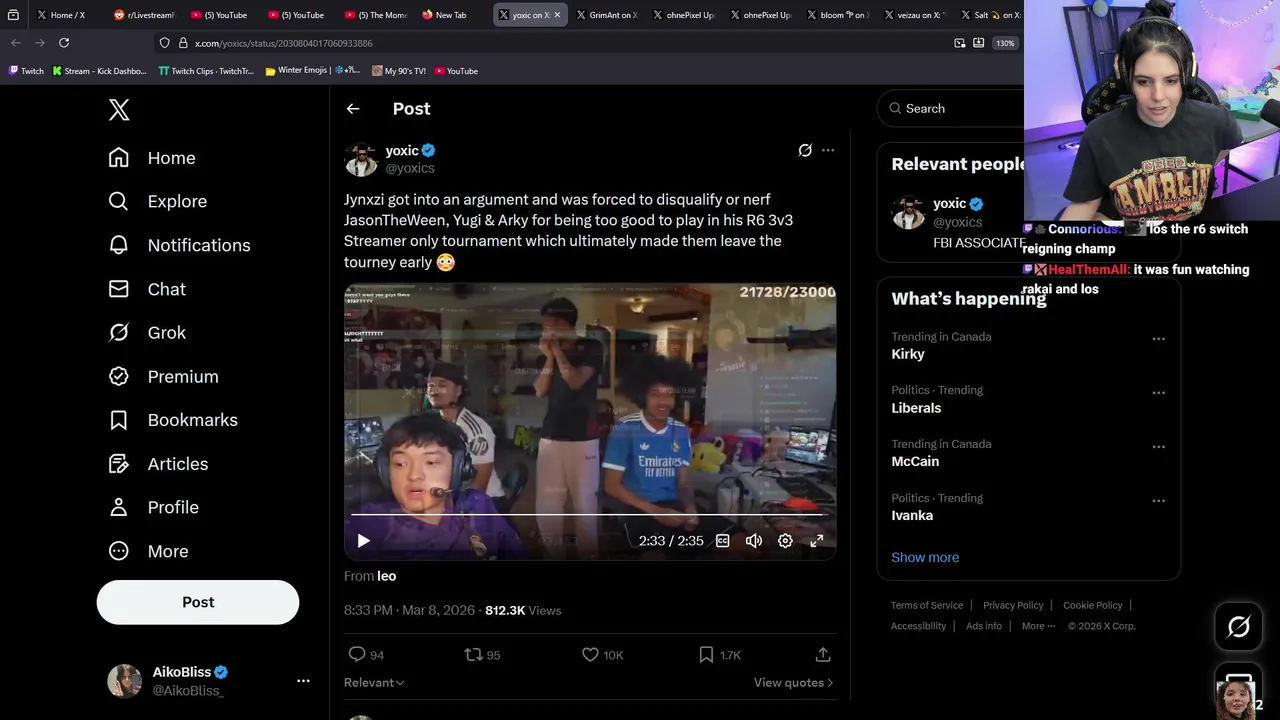The height and width of the screenshot is (720, 1280).
Task: Click the large Post button
Action: click(198, 602)
